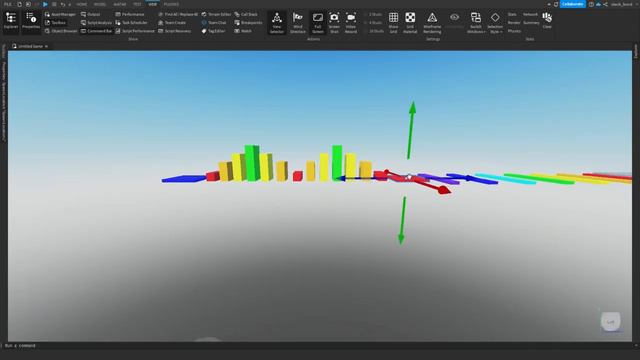Viewport: 640px width, 360px height.
Task: Open the Performance window
Action: pyautogui.click(x=130, y=14)
